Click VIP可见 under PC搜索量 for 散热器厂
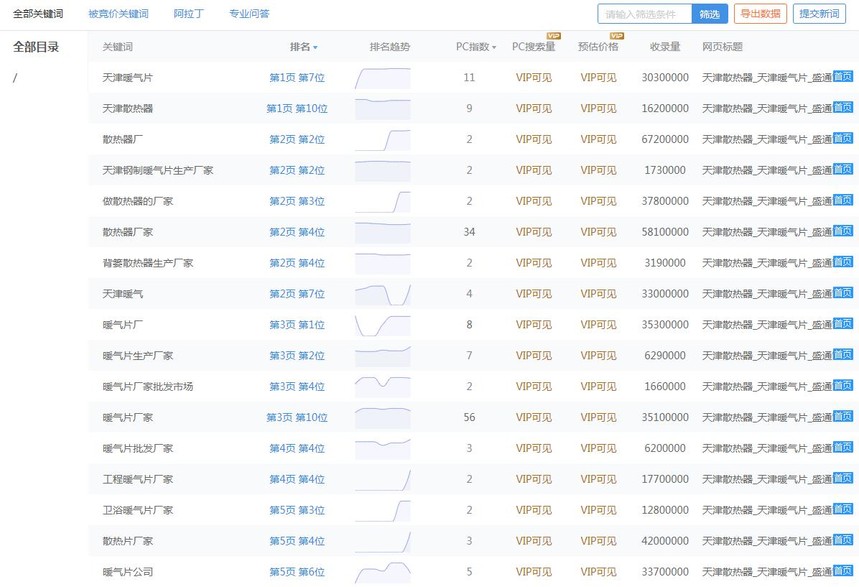Viewport: 859px width, 587px height. point(533,139)
